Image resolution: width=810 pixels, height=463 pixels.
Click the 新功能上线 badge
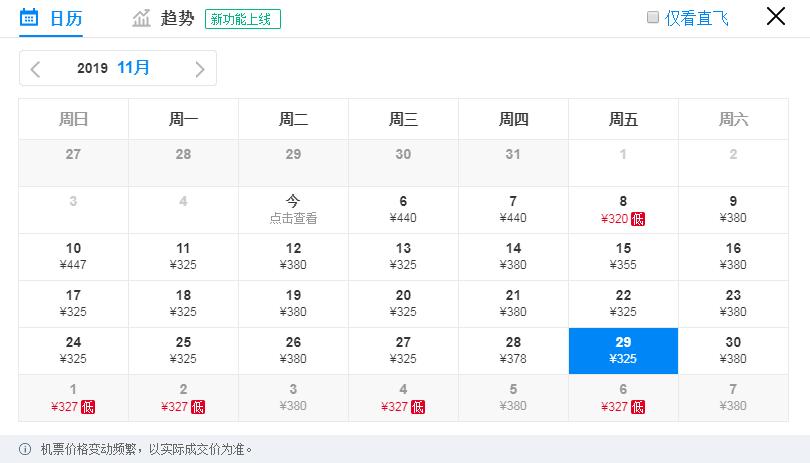pos(243,19)
